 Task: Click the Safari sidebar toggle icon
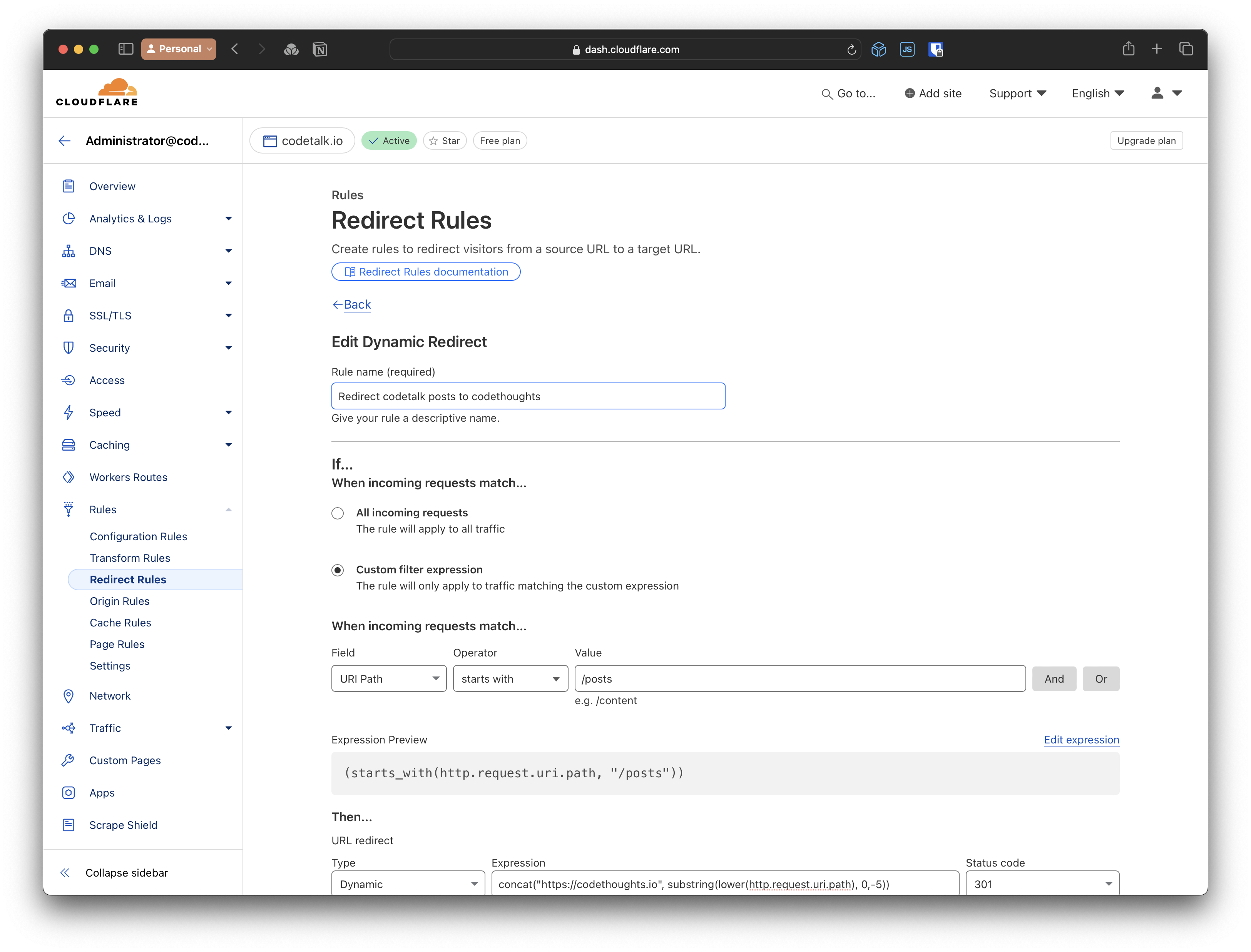pyautogui.click(x=125, y=49)
